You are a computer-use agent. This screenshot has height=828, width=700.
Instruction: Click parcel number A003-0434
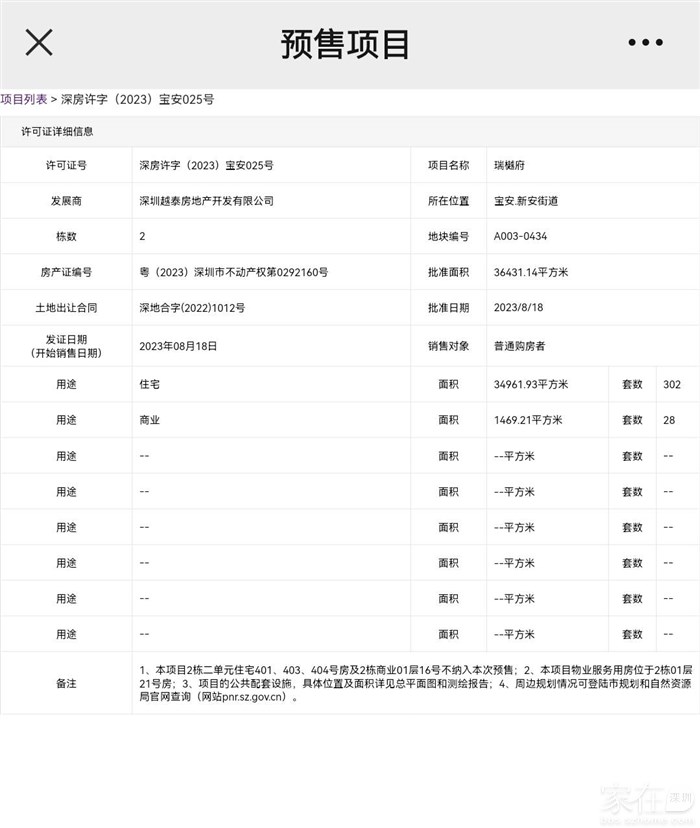(520, 237)
